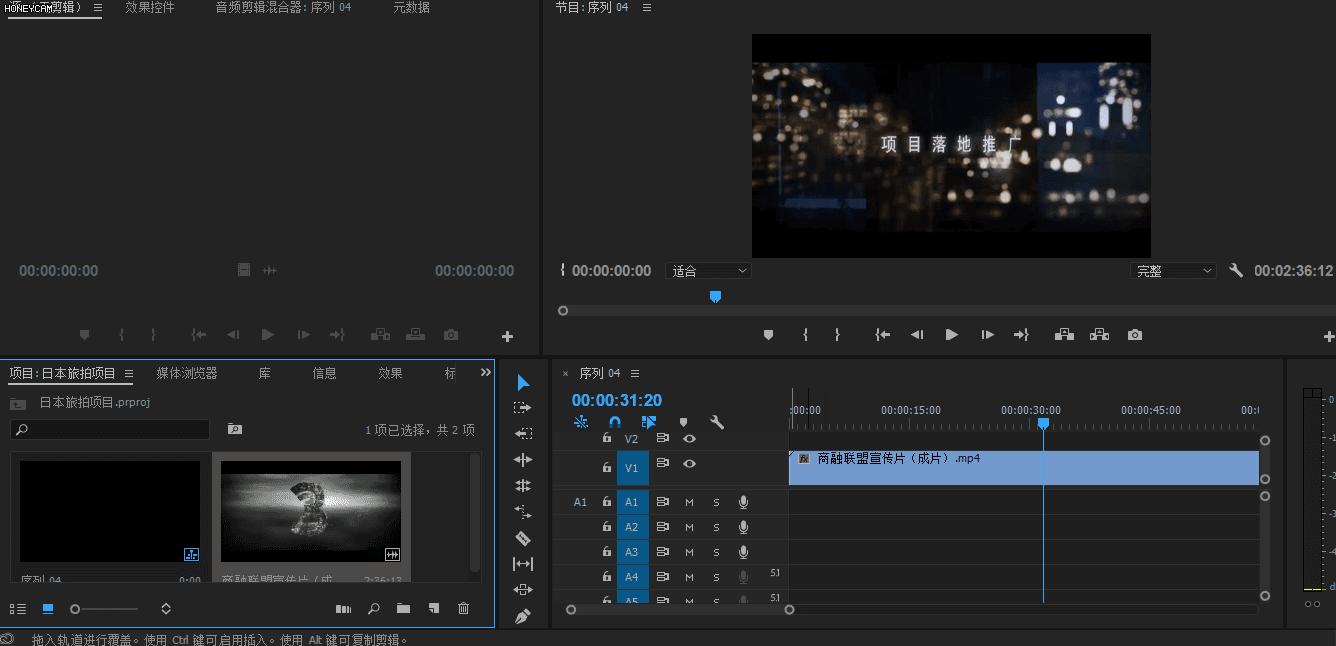Open the 完整 playback resolution dropdown

[1172, 270]
